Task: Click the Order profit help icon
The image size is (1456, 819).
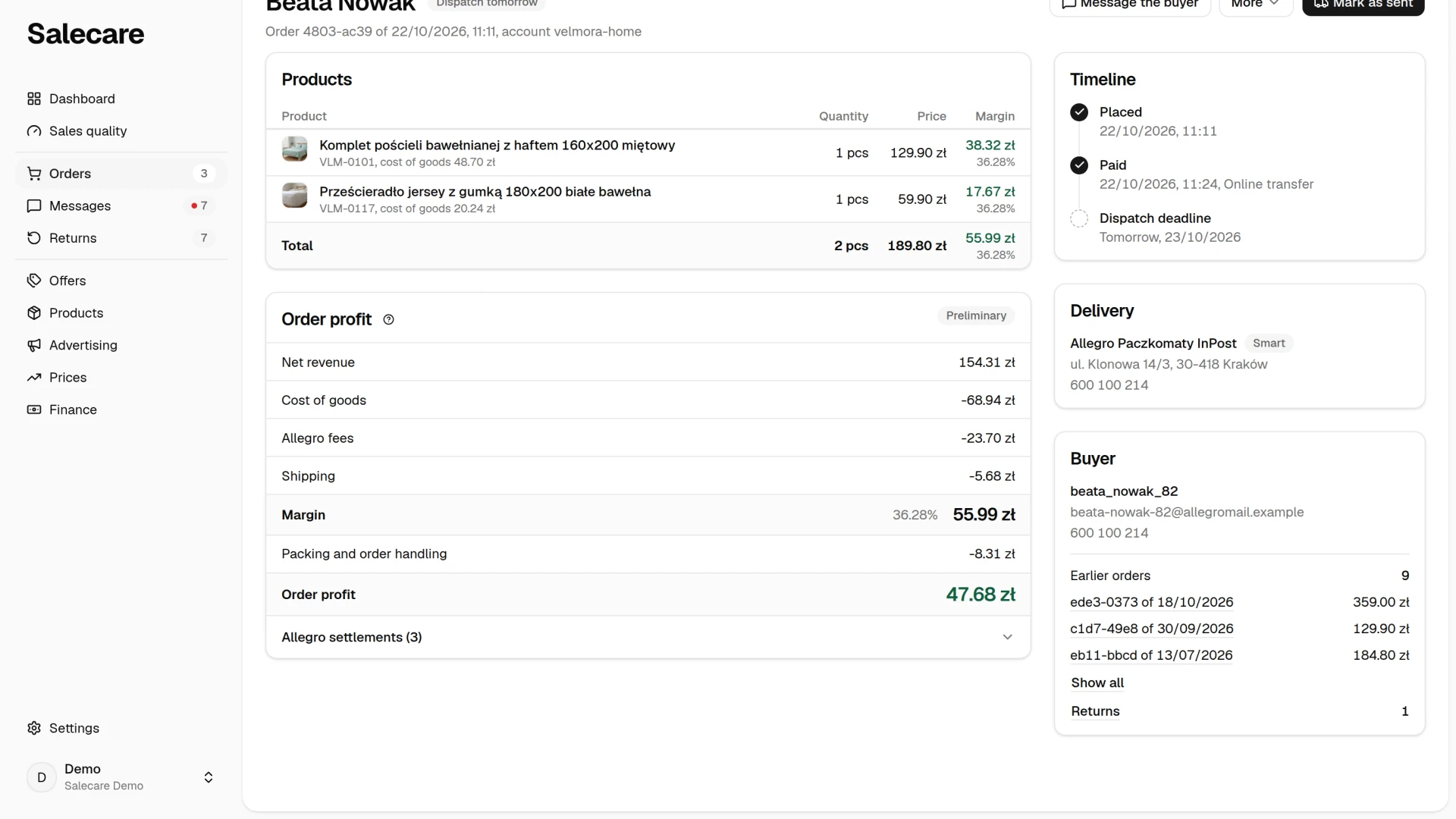Action: click(388, 319)
